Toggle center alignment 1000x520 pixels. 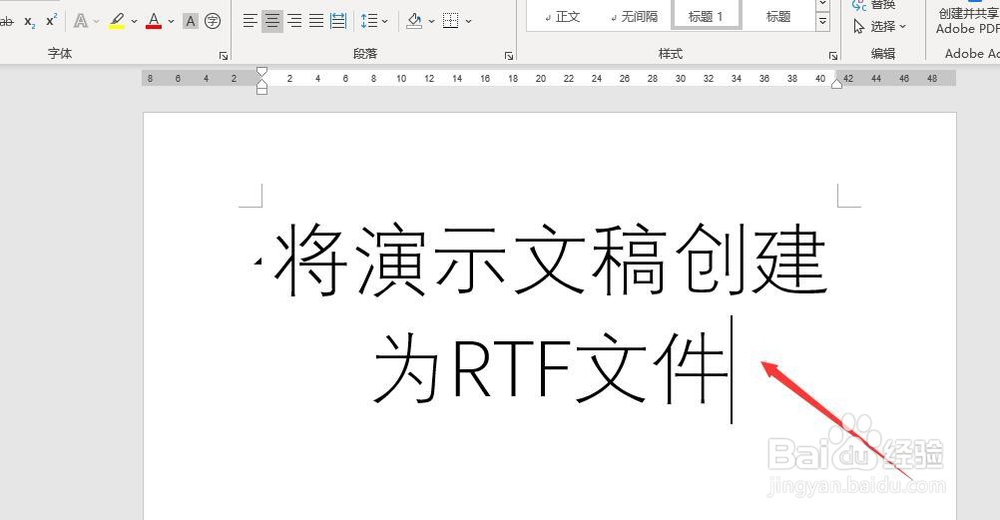272,21
